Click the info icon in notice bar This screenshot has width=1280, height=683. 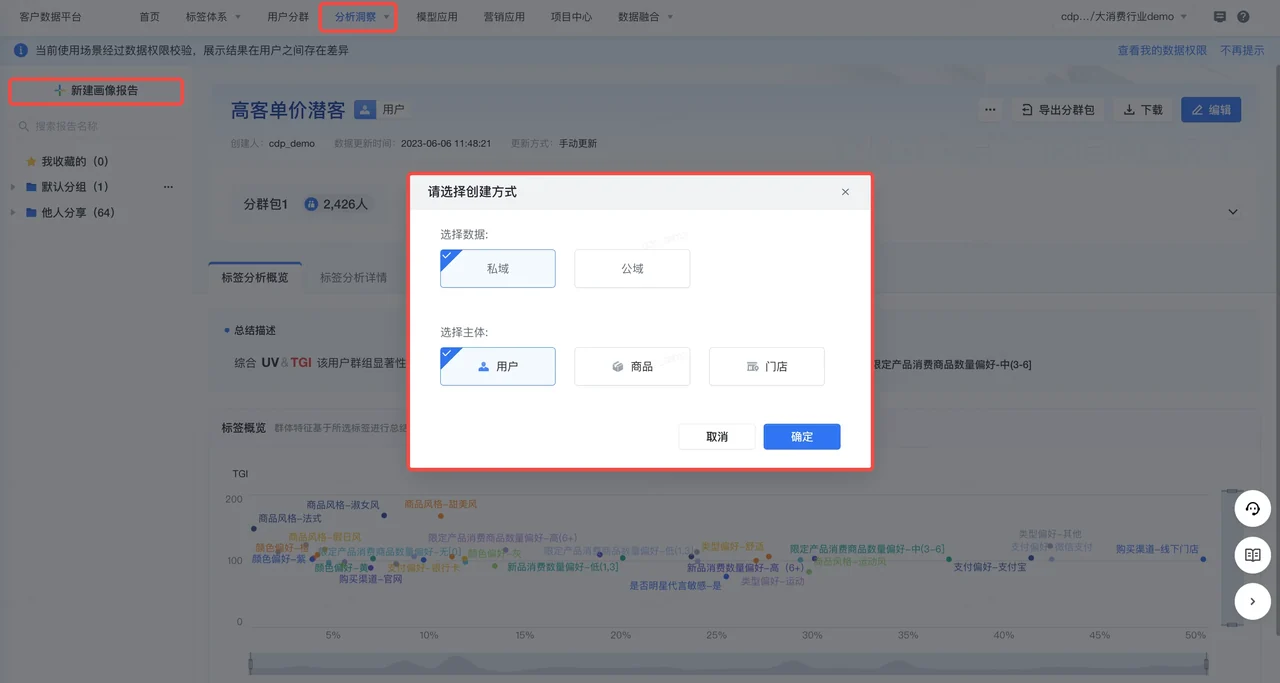tap(21, 50)
